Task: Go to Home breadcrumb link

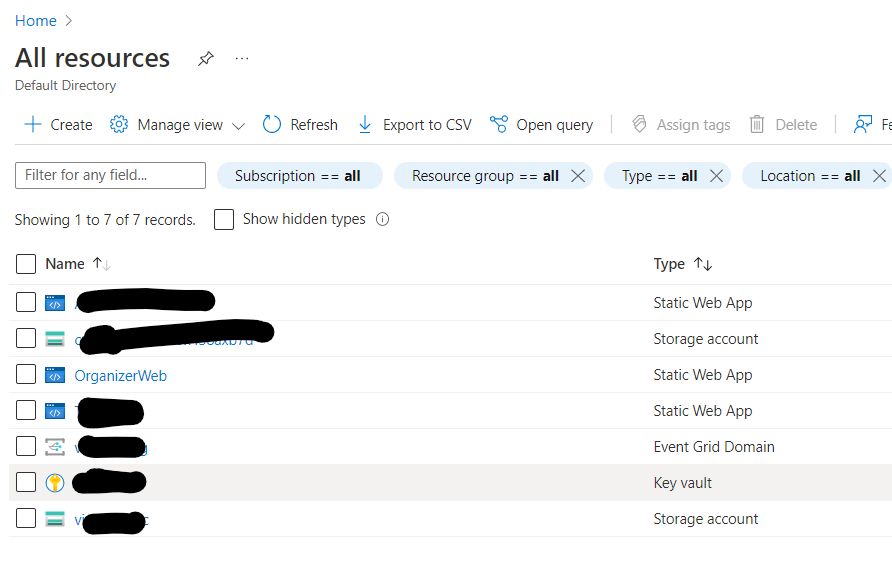Action: coord(36,21)
